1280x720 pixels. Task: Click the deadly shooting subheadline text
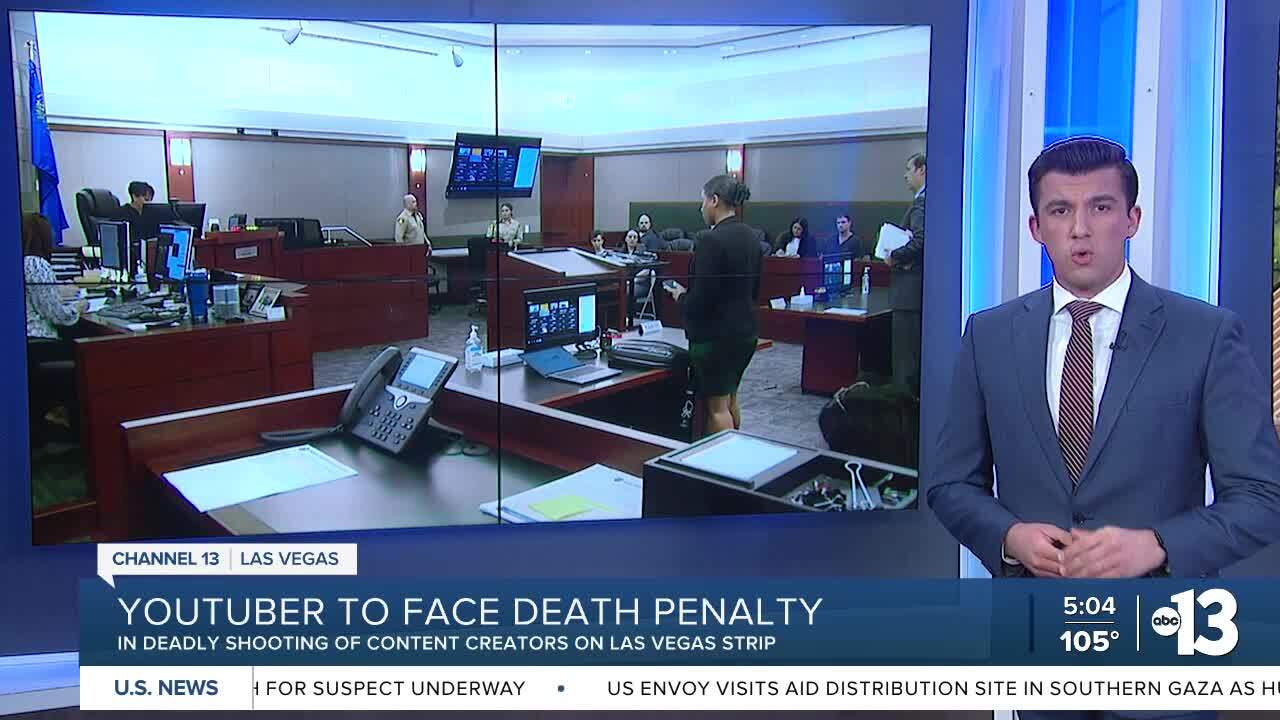pos(446,643)
